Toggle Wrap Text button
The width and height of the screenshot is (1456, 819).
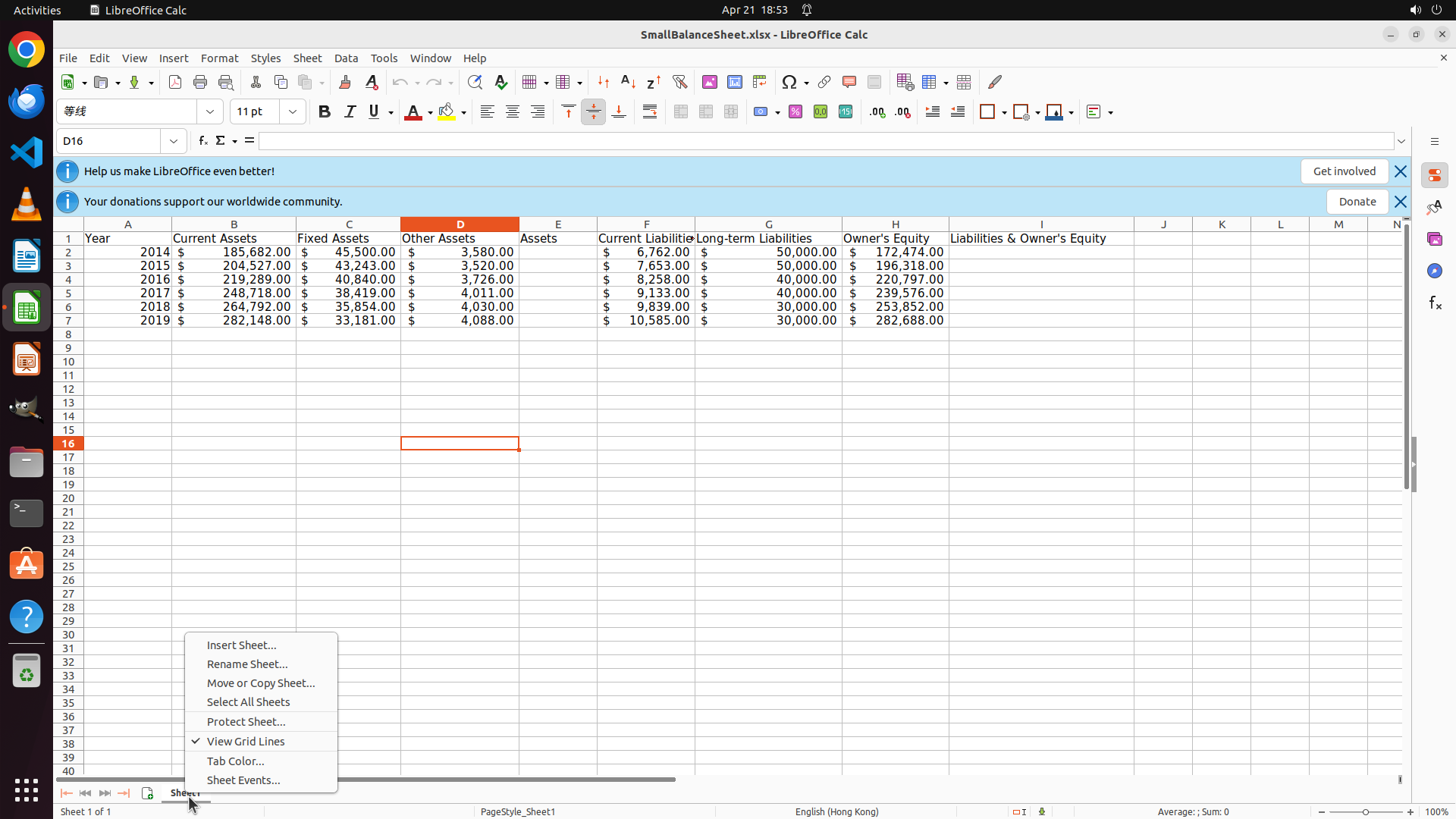click(x=650, y=112)
